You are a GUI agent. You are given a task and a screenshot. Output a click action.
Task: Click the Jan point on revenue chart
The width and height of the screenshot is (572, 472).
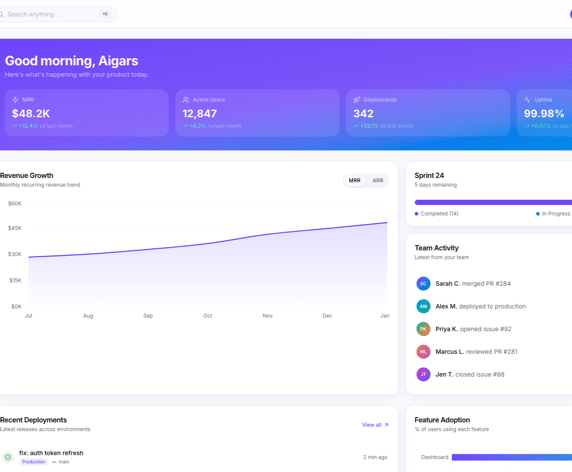(387, 223)
